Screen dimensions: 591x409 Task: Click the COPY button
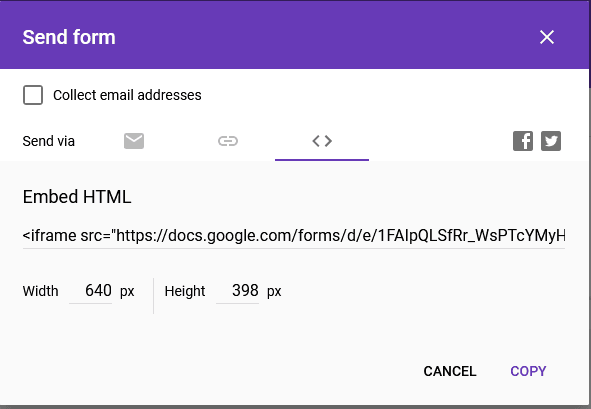(528, 371)
